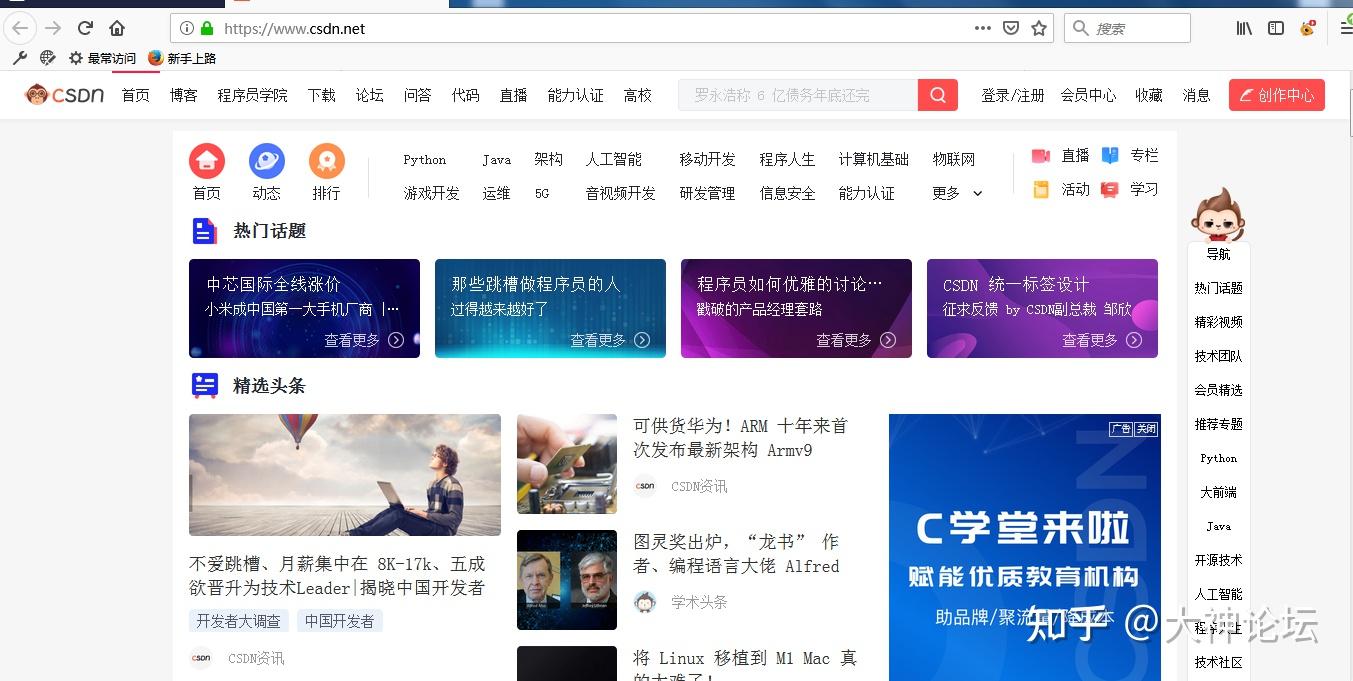Click the 精选头条 section icon

[x=205, y=385]
